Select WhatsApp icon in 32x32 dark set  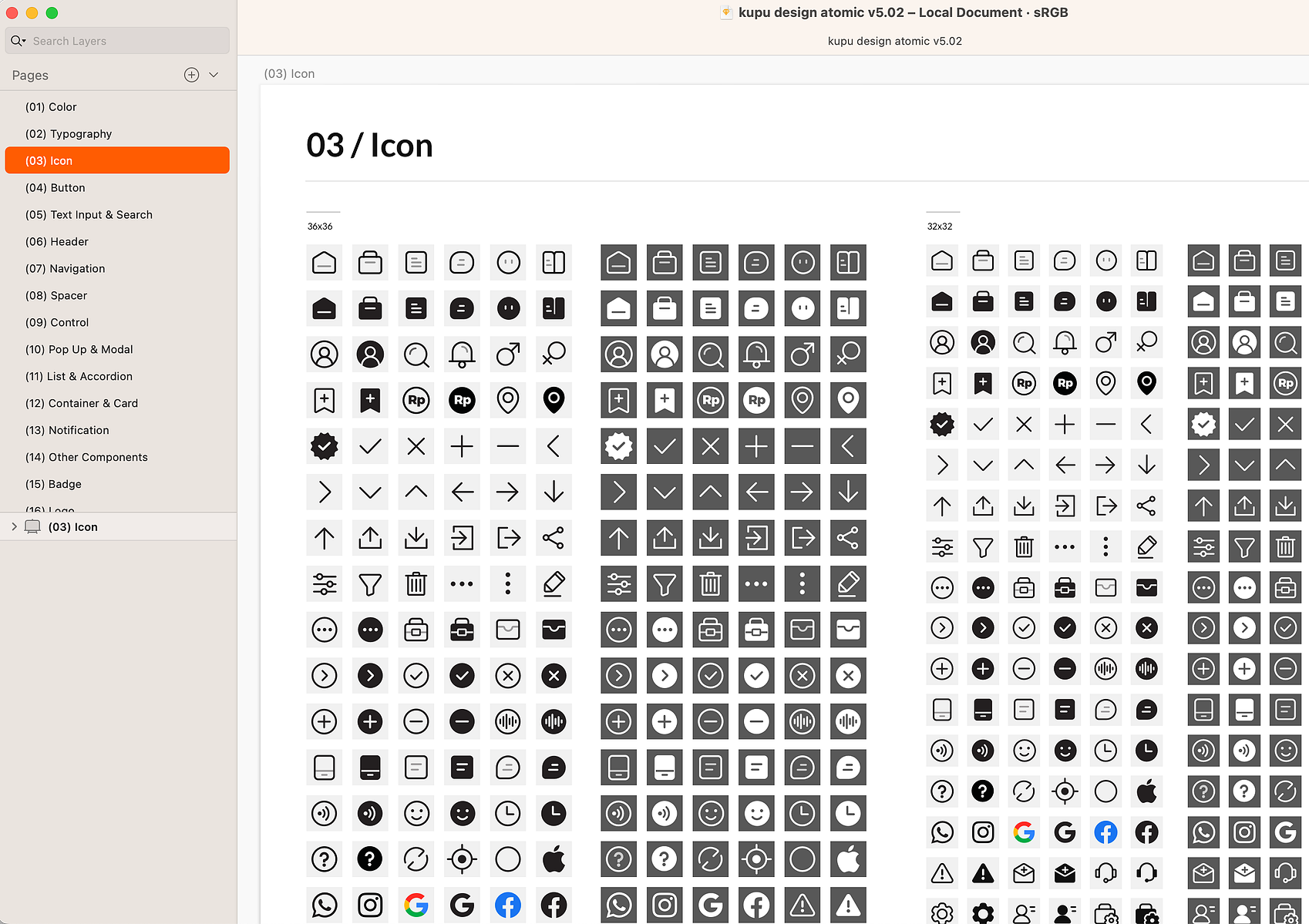[x=1203, y=832]
